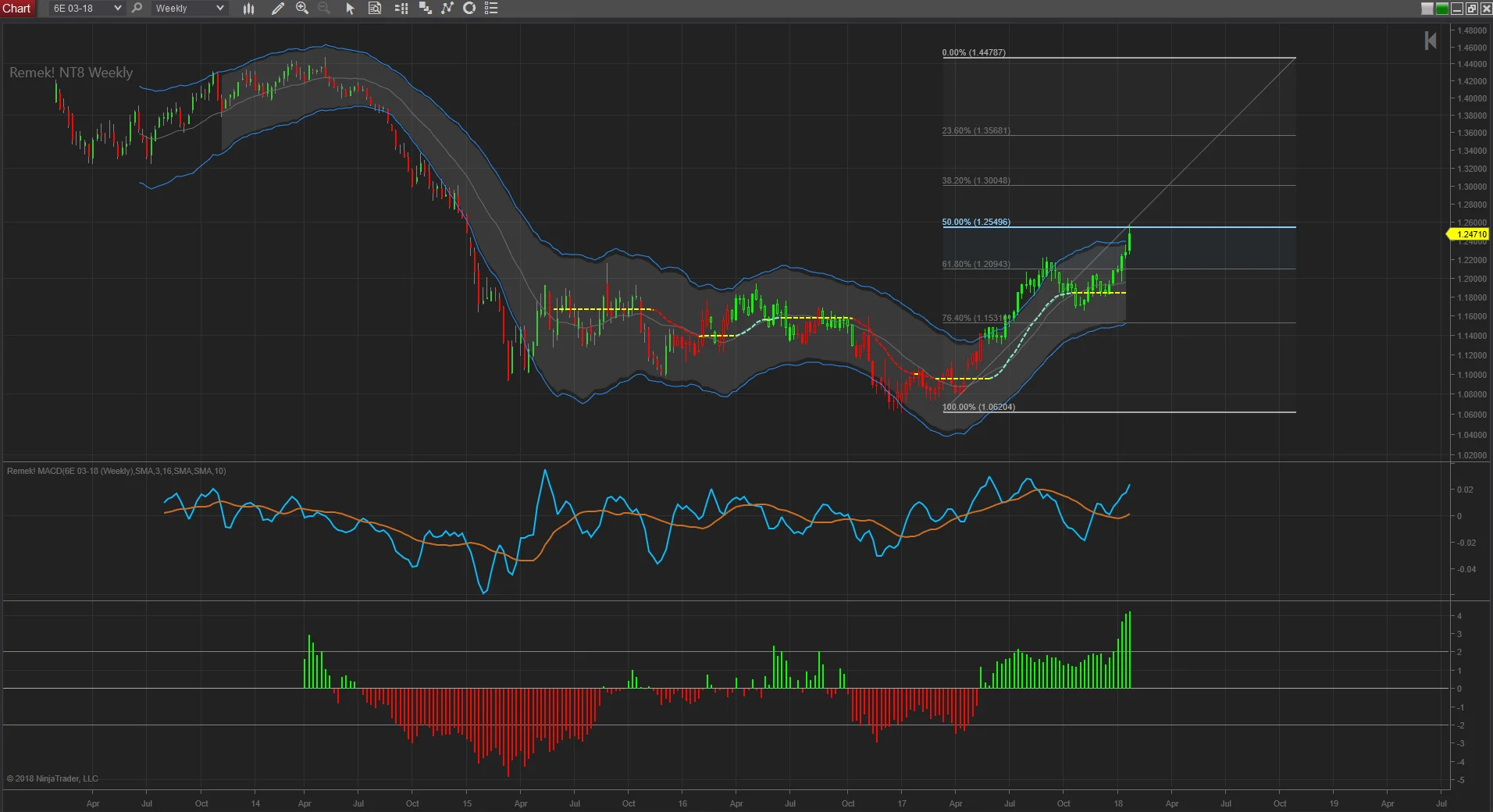Image resolution: width=1493 pixels, height=812 pixels.
Task: Open the 6E 03-18 instrument dropdown
Action: (87, 8)
